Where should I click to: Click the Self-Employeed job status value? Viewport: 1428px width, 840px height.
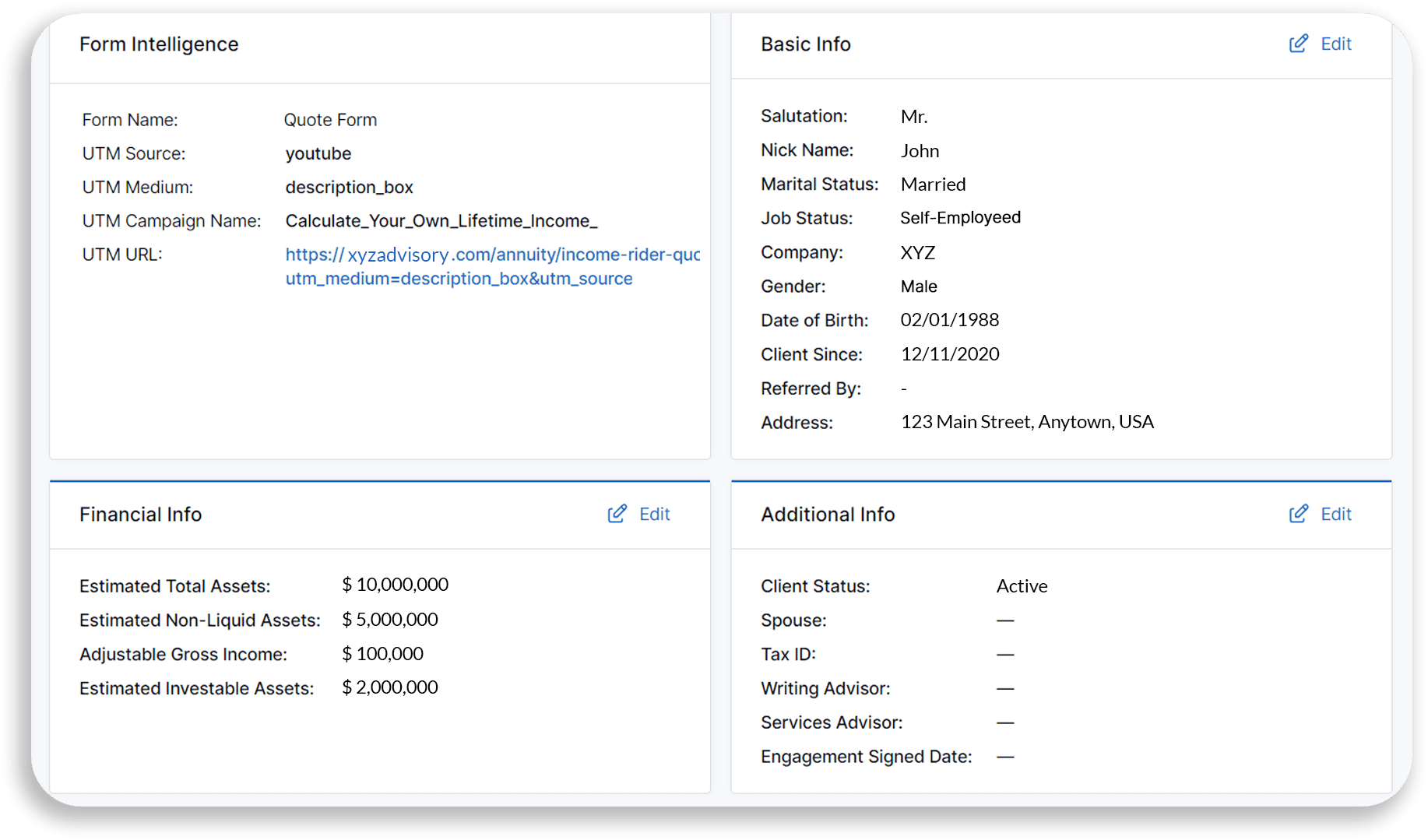[x=959, y=218]
